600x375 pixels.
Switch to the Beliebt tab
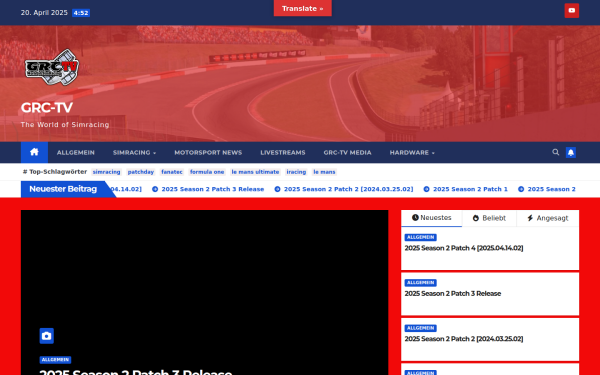tap(489, 218)
